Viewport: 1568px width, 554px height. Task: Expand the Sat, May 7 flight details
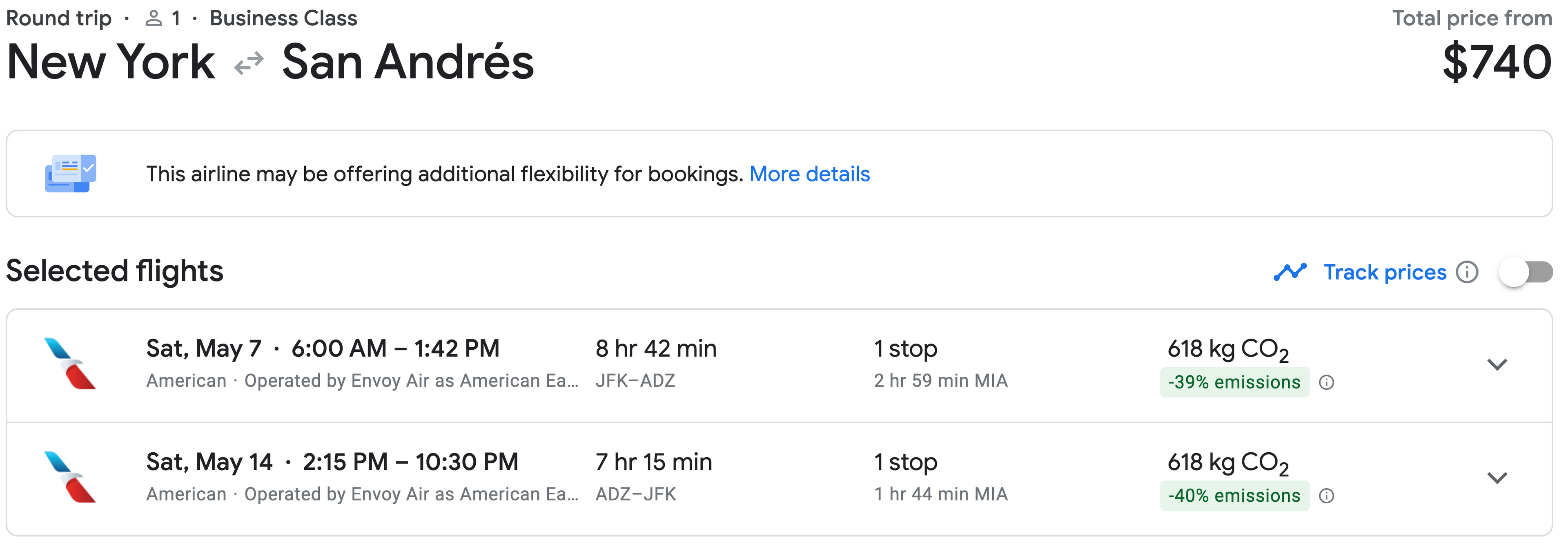[1497, 365]
